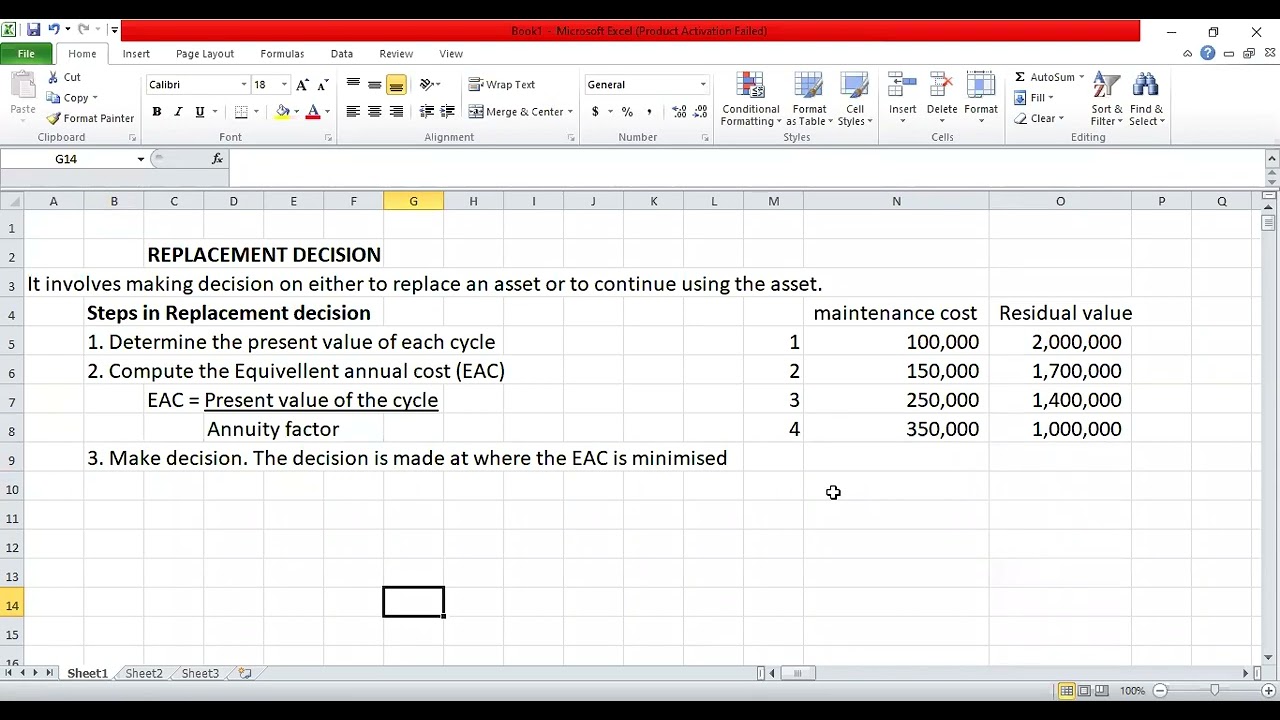The image size is (1280, 720).
Task: Open the font size dropdown
Action: coord(284,85)
